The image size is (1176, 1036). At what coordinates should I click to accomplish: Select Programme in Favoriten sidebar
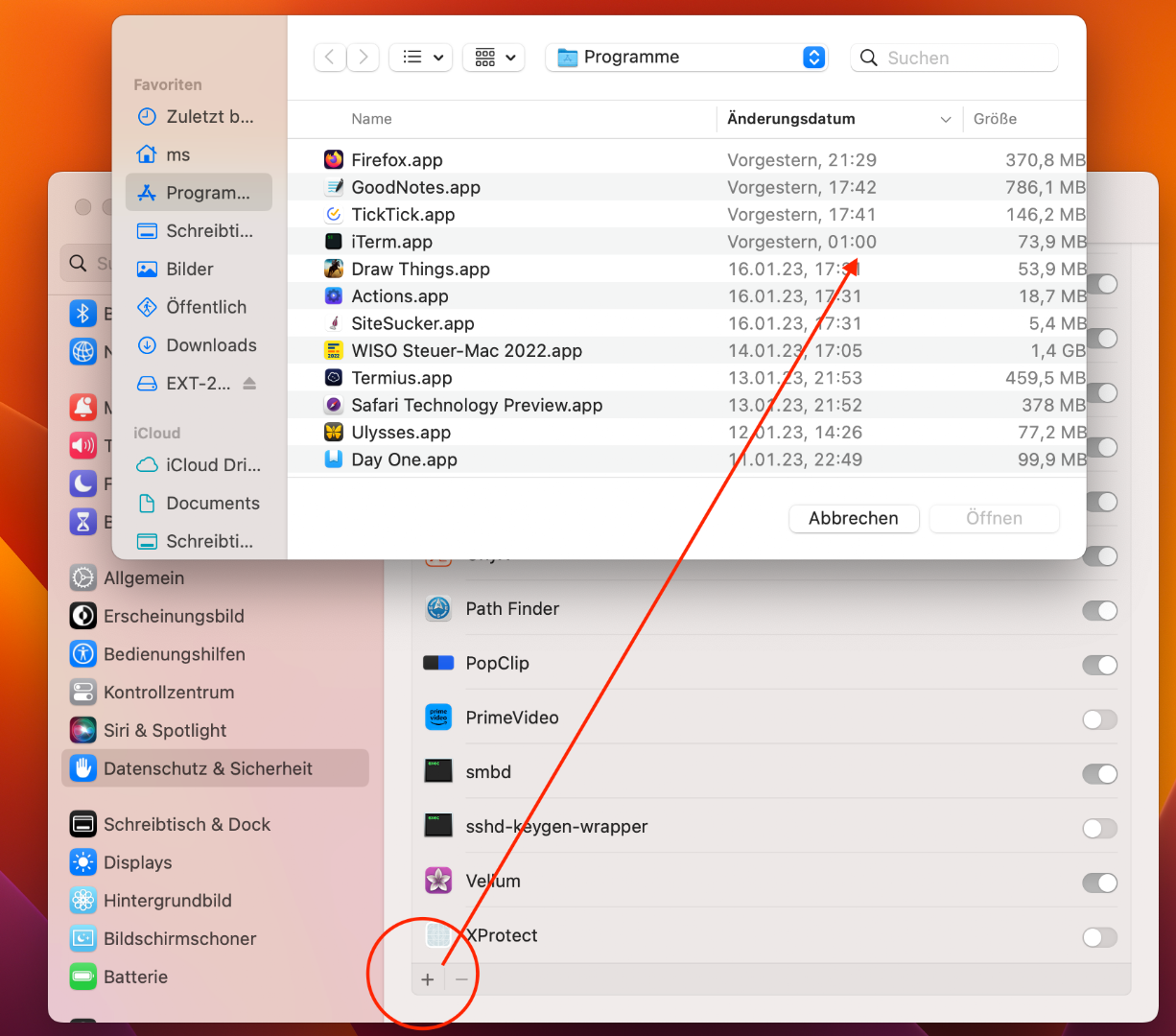199,193
